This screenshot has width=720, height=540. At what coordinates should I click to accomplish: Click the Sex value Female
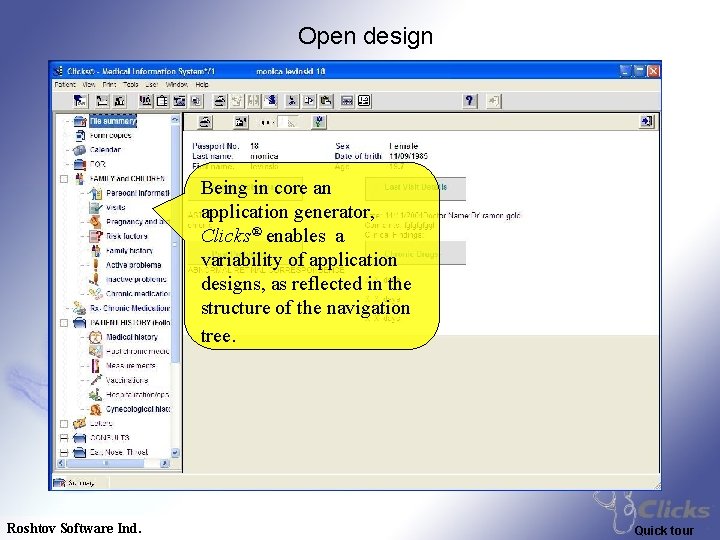click(404, 146)
